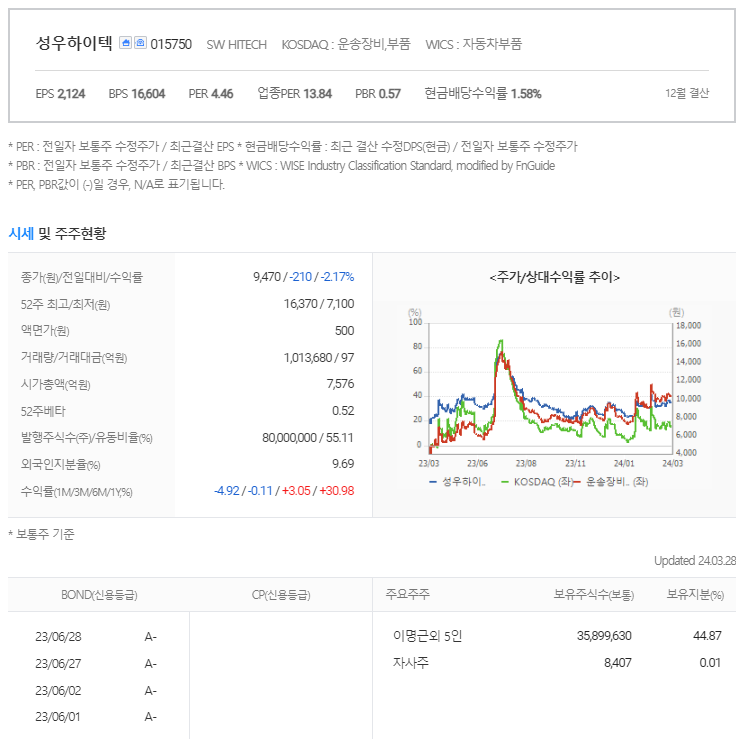Click the 44.87 ownership percentage
Viewport: 740px width, 739px height.
[707, 636]
